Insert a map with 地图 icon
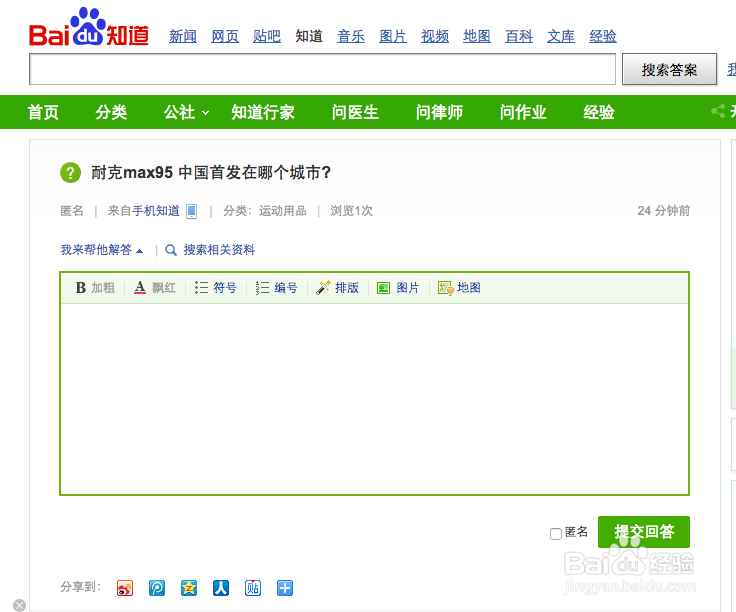The height and width of the screenshot is (612, 736). [445, 288]
